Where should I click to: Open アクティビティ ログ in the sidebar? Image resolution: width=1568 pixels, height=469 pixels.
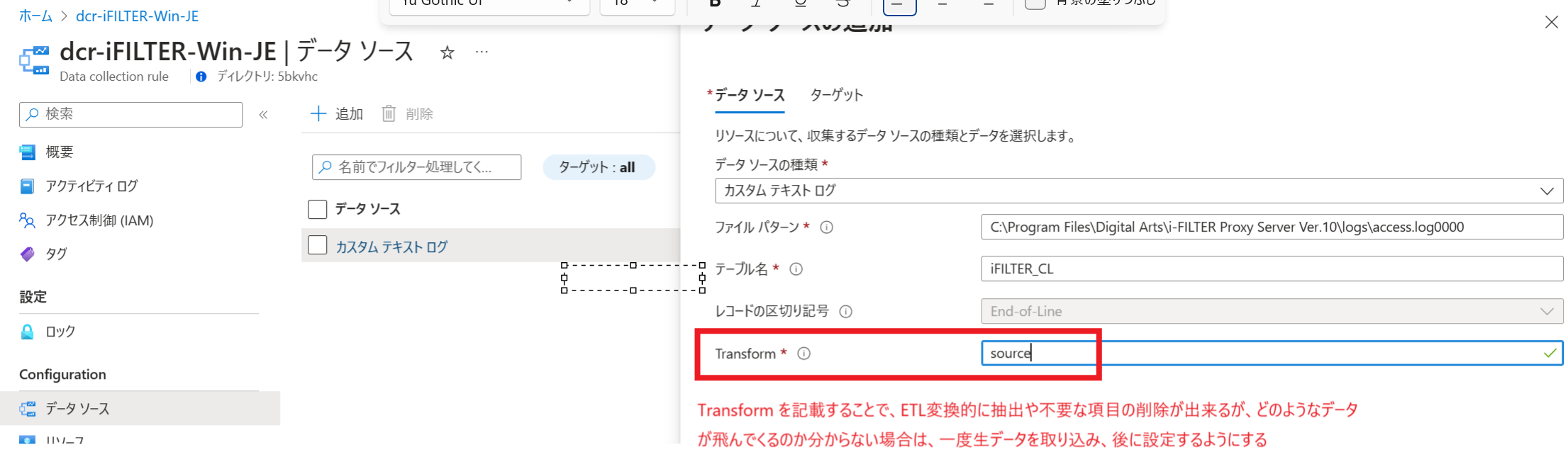pyautogui.click(x=91, y=186)
